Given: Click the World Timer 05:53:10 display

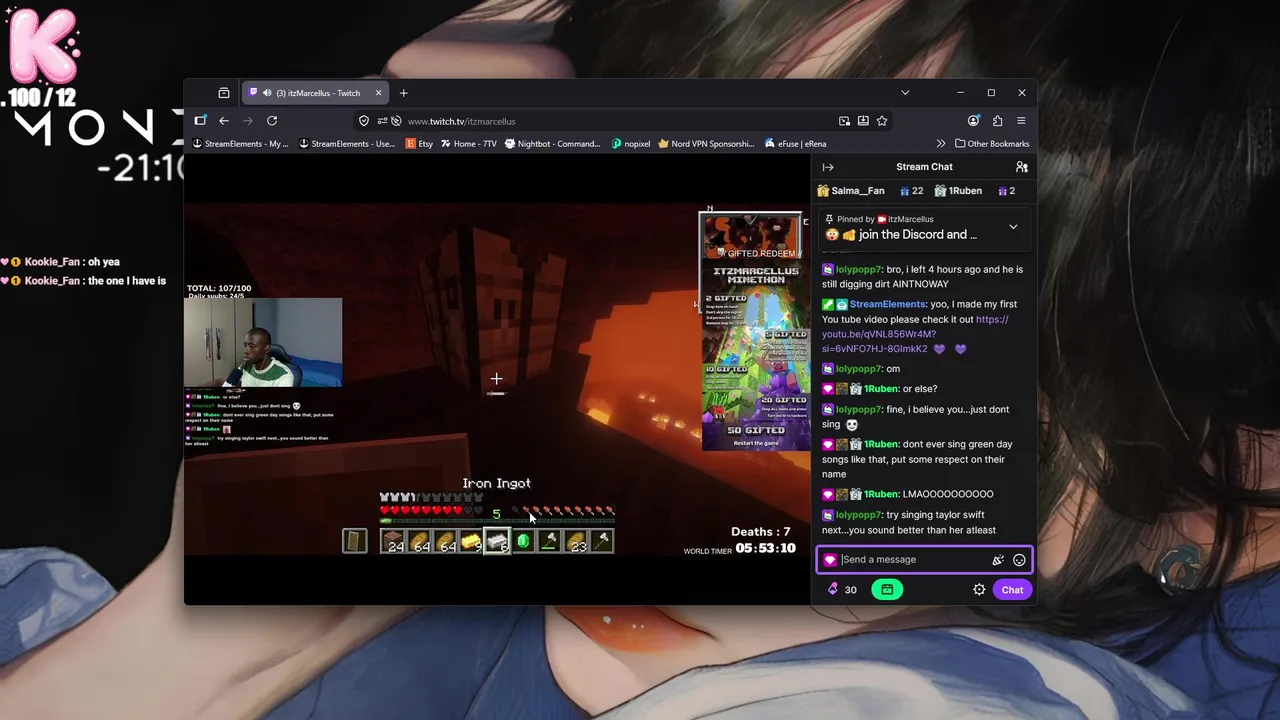Looking at the screenshot, I should point(740,549).
